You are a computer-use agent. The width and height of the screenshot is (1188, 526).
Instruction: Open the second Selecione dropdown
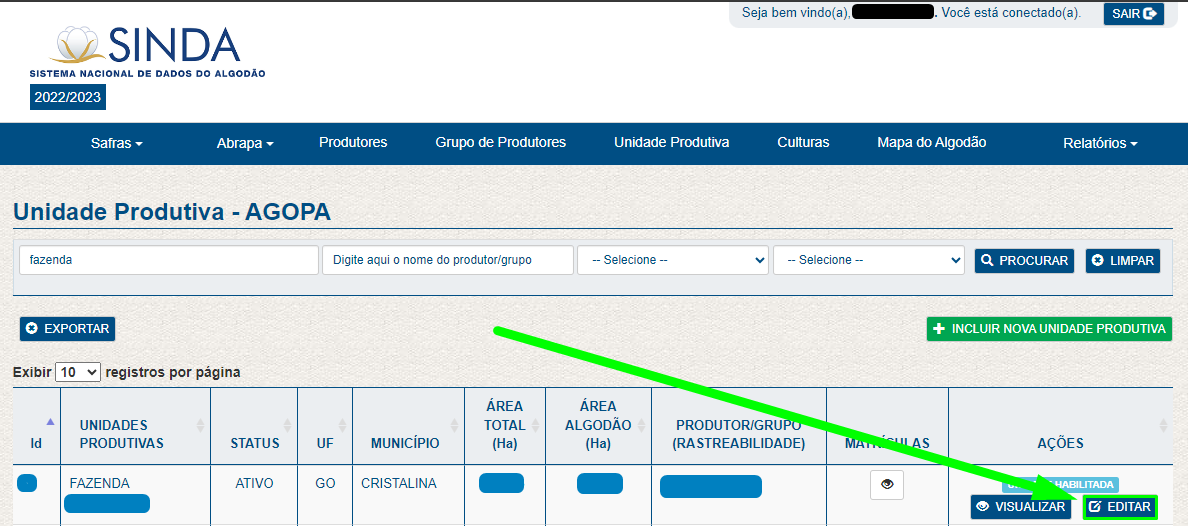click(x=868, y=260)
